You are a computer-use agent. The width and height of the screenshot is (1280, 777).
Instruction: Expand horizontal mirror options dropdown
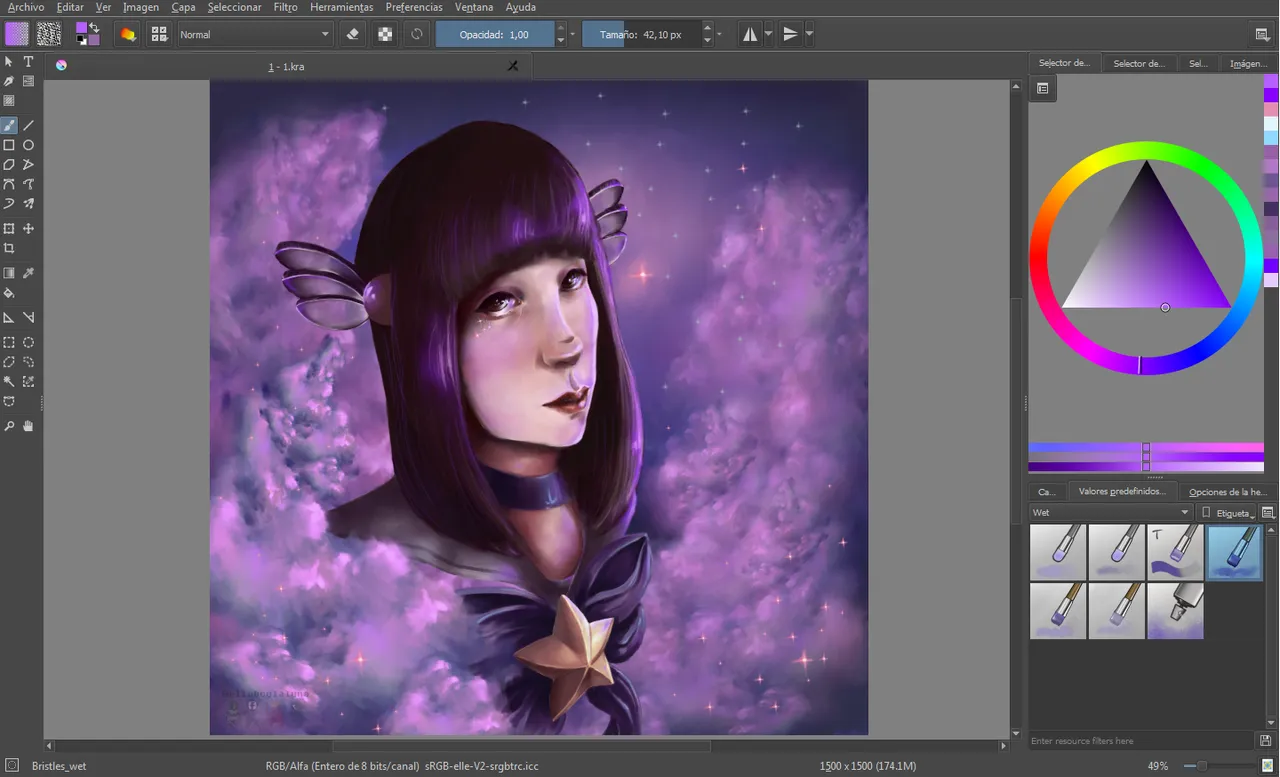(768, 34)
